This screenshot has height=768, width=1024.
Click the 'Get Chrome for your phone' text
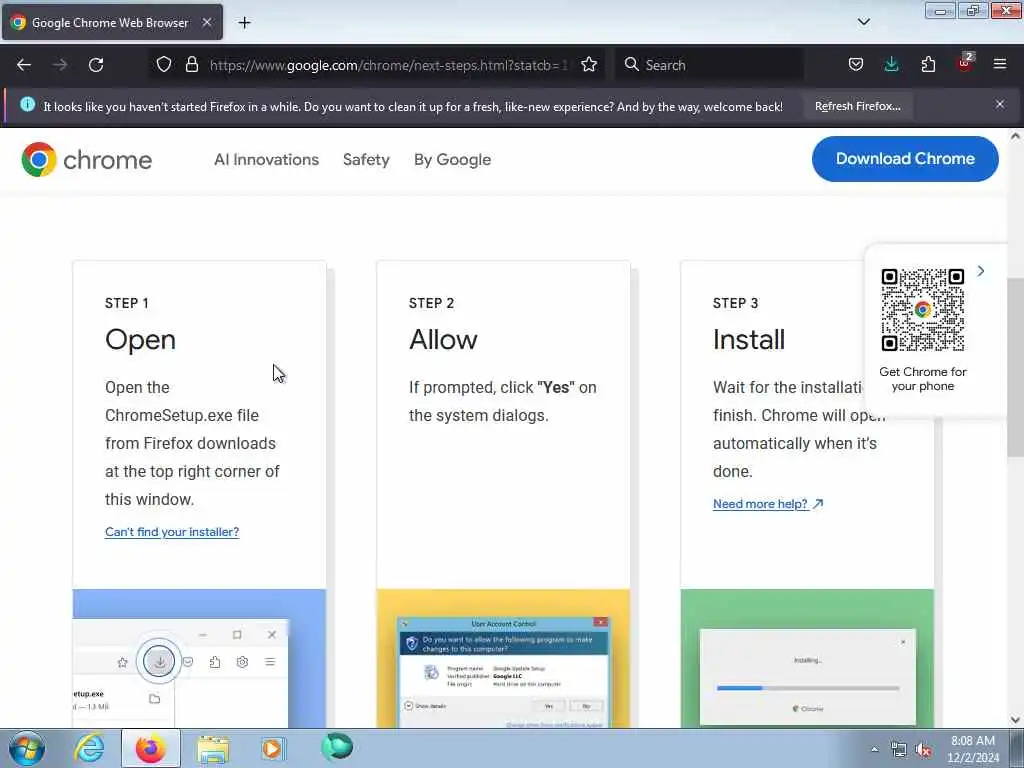point(923,379)
